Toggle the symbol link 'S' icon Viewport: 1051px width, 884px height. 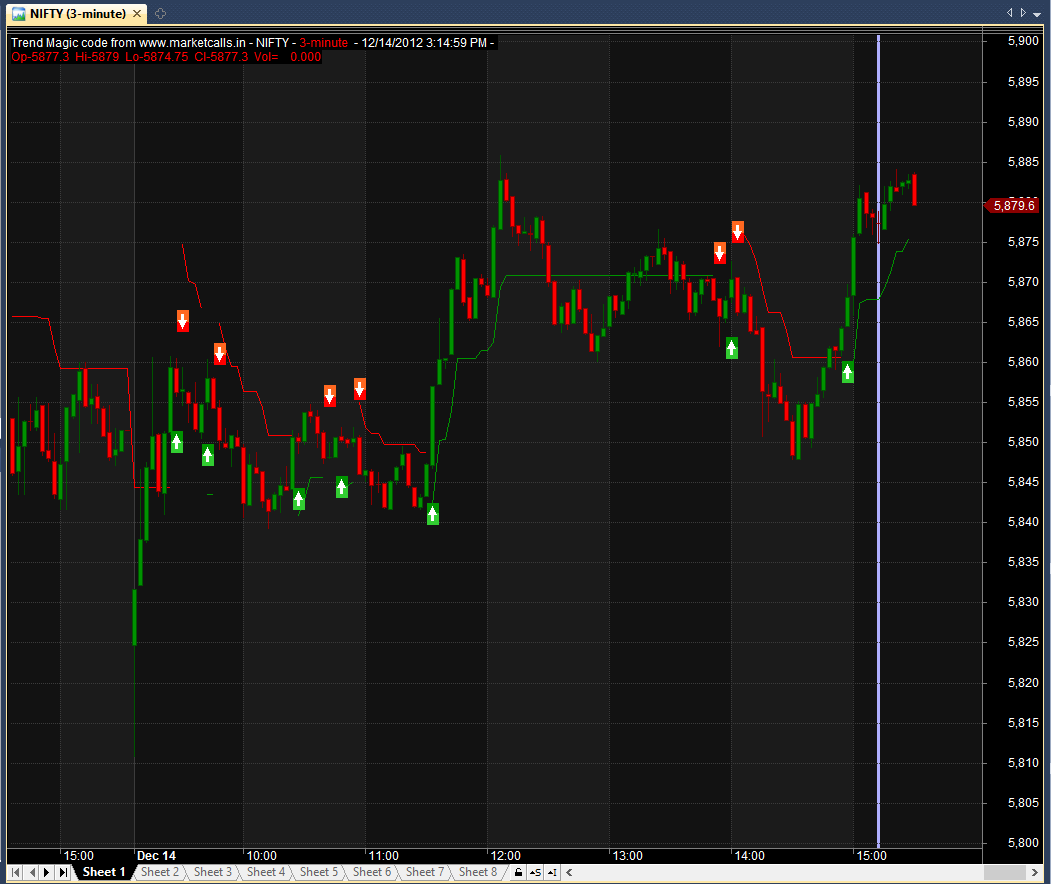coord(535,872)
